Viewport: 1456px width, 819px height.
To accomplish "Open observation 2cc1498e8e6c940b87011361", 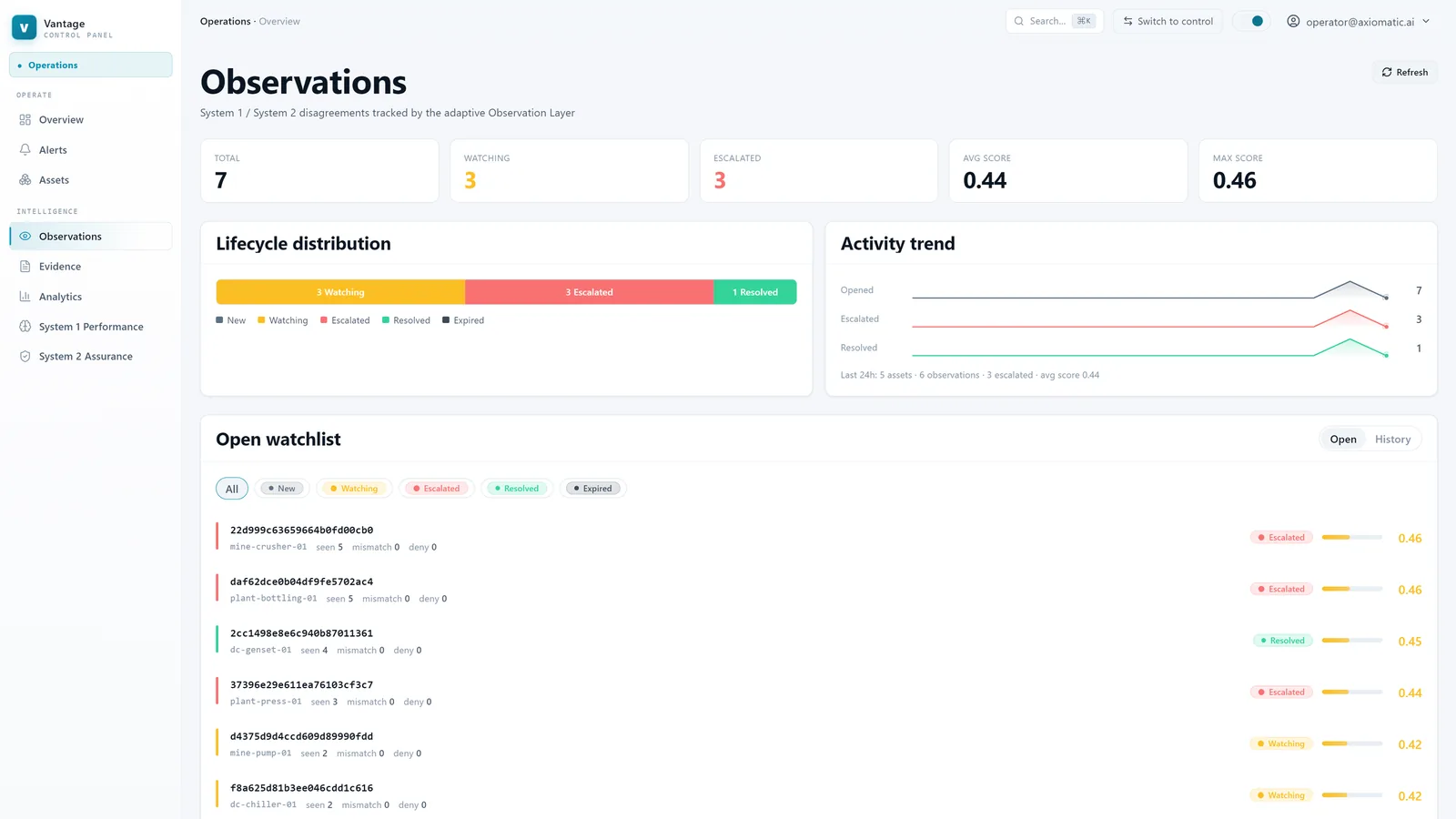I will click(x=301, y=633).
